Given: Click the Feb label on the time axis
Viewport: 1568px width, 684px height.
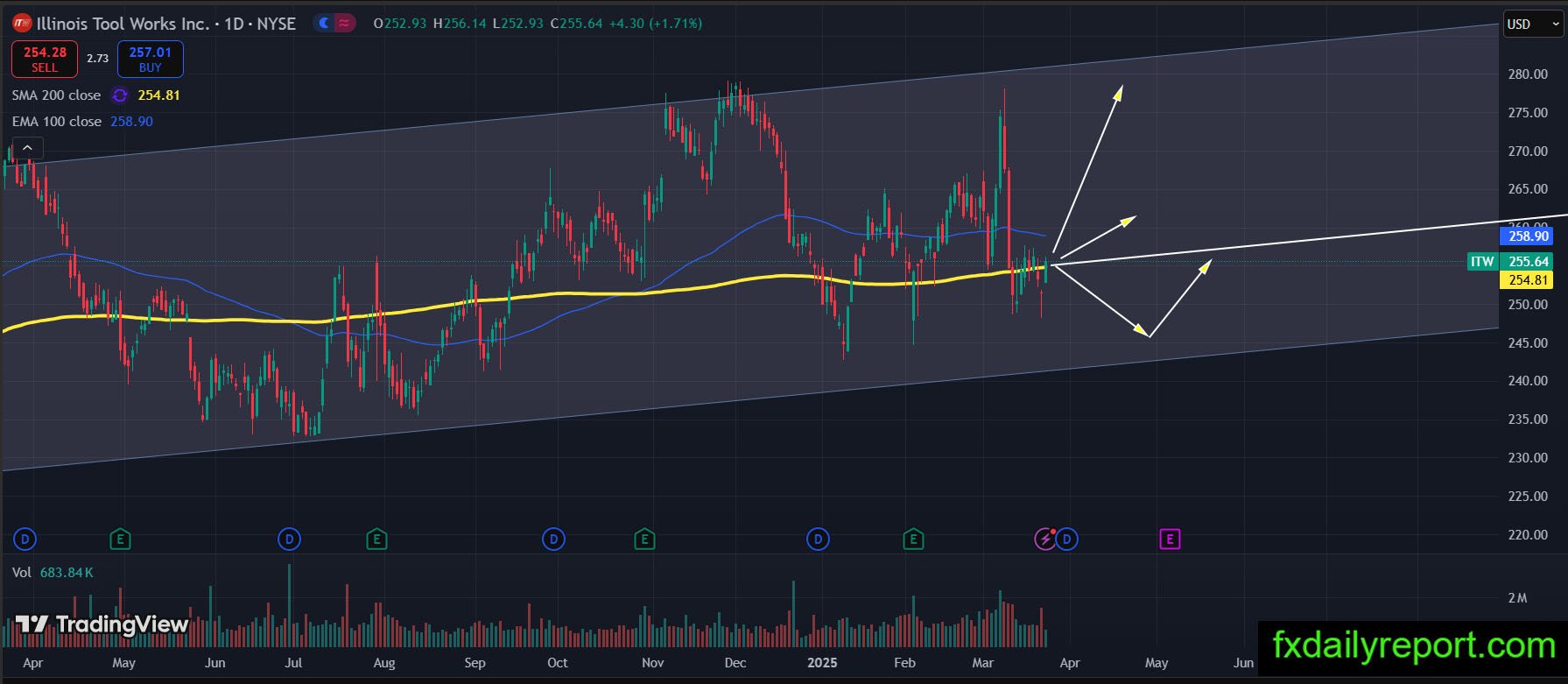Looking at the screenshot, I should (904, 663).
